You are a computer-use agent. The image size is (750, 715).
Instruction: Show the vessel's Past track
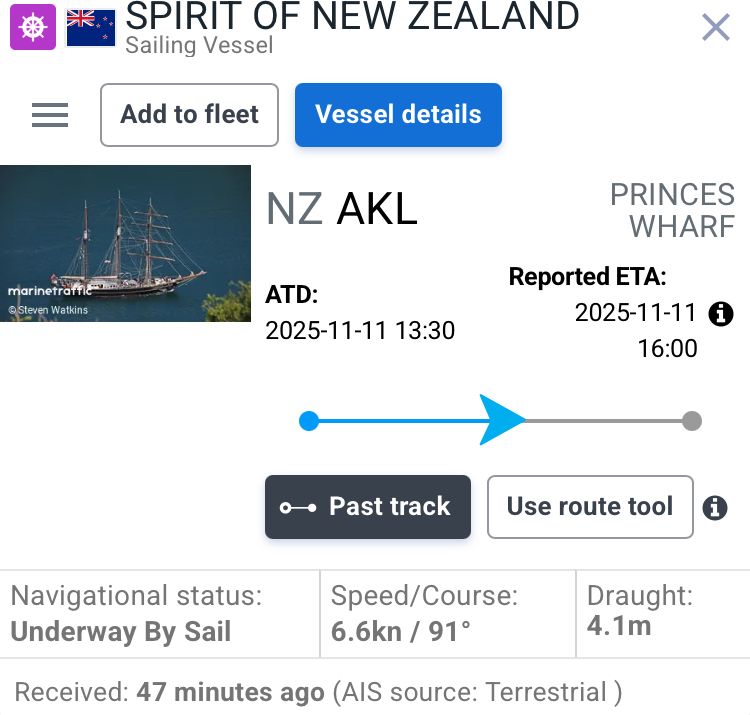367,507
